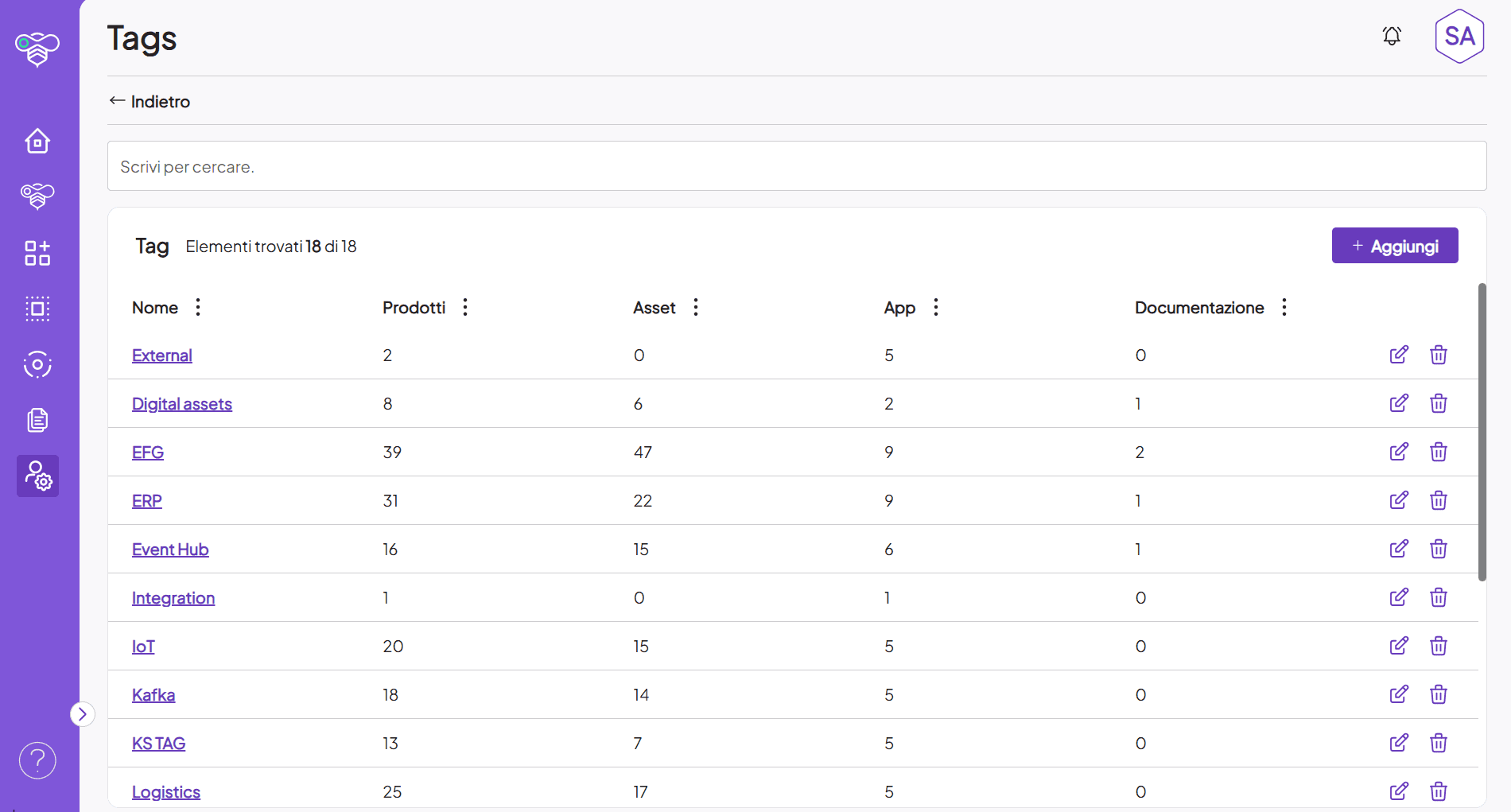Click the dashed square widget icon

[x=37, y=309]
